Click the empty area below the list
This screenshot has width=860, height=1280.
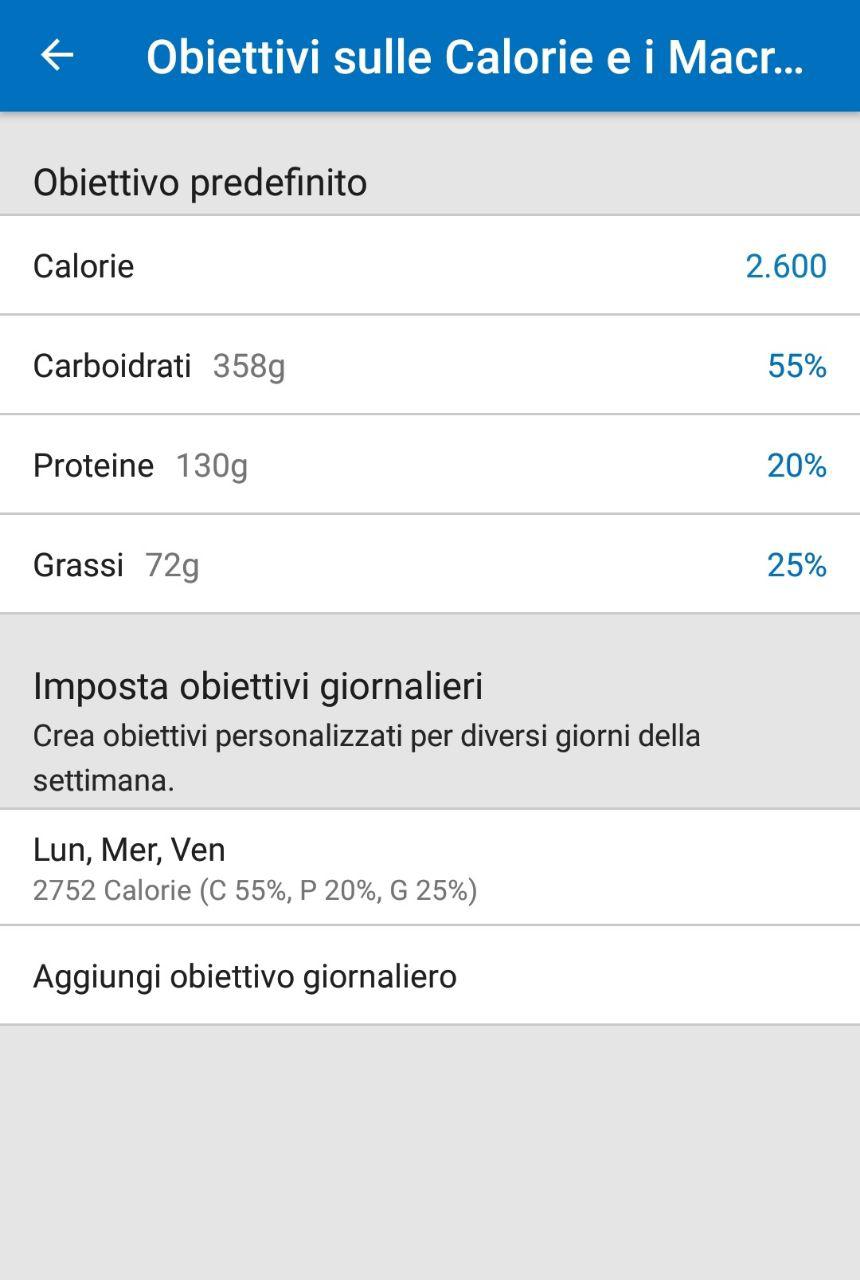click(430, 1150)
